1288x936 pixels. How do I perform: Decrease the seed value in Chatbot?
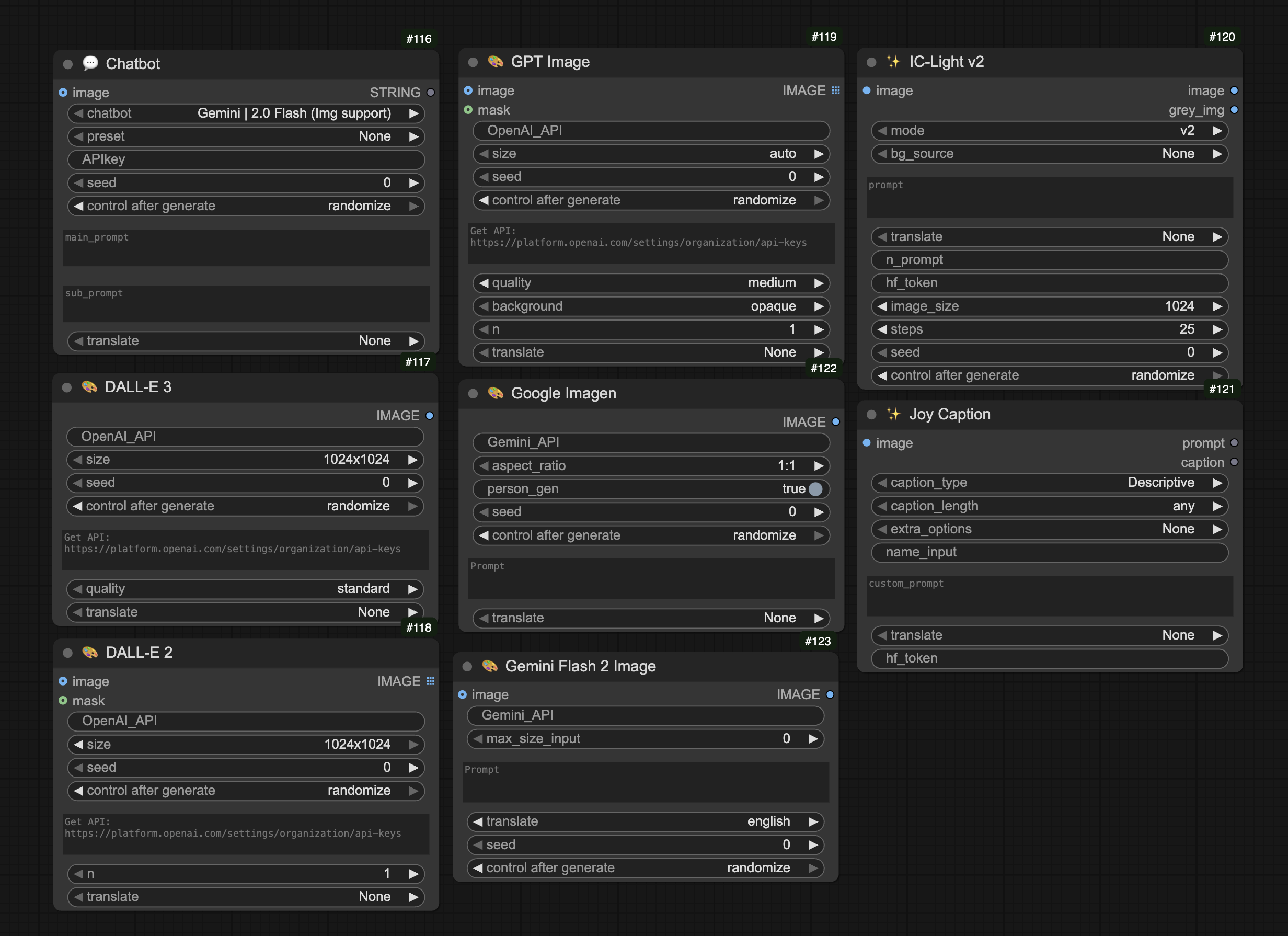[78, 183]
